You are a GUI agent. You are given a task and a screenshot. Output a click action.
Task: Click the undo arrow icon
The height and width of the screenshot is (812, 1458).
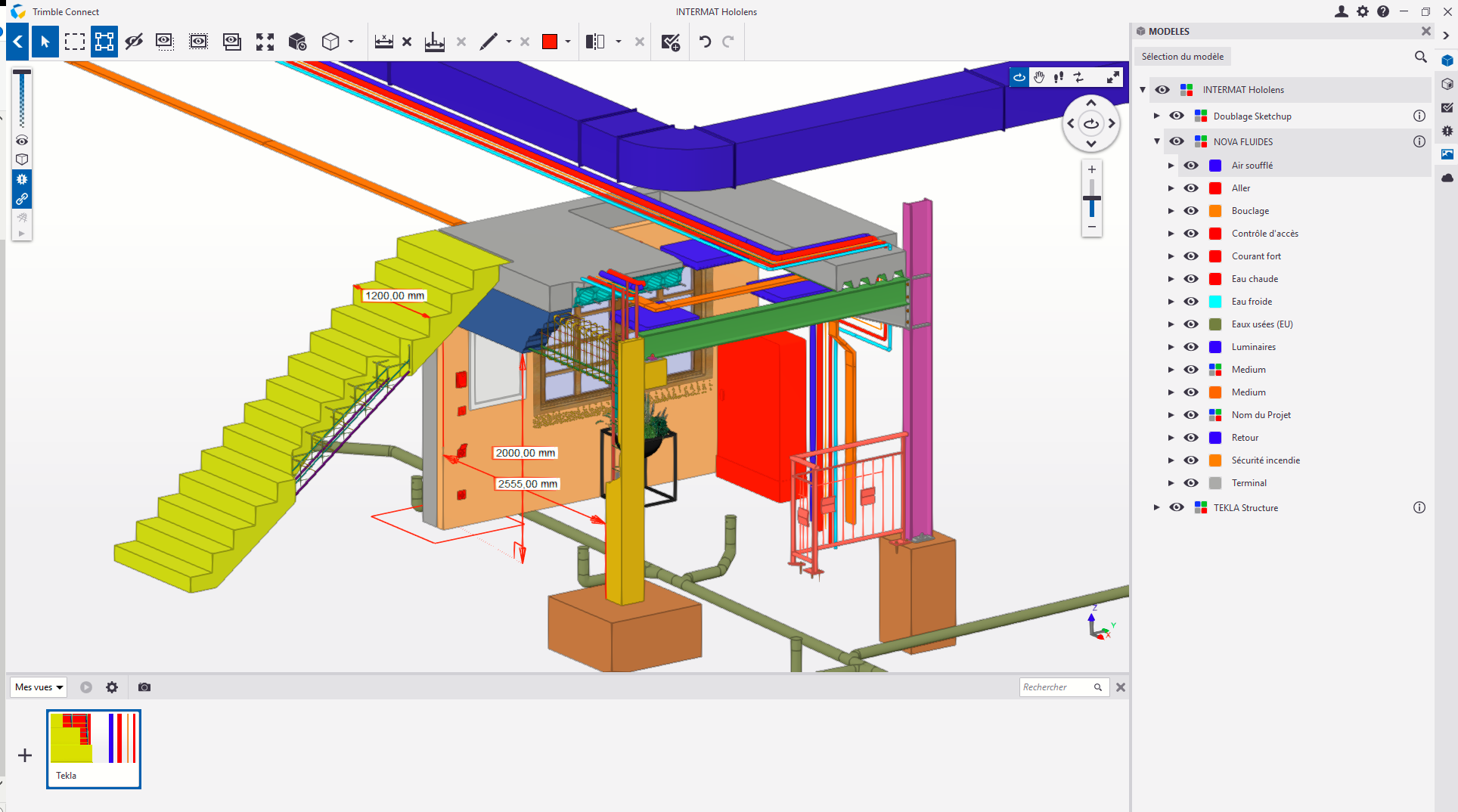[705, 42]
